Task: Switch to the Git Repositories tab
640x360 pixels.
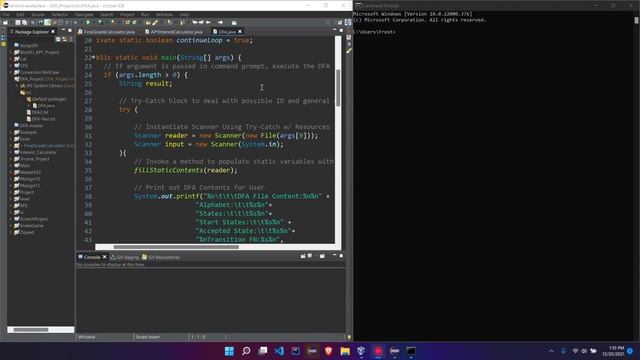Action: click(x=161, y=257)
